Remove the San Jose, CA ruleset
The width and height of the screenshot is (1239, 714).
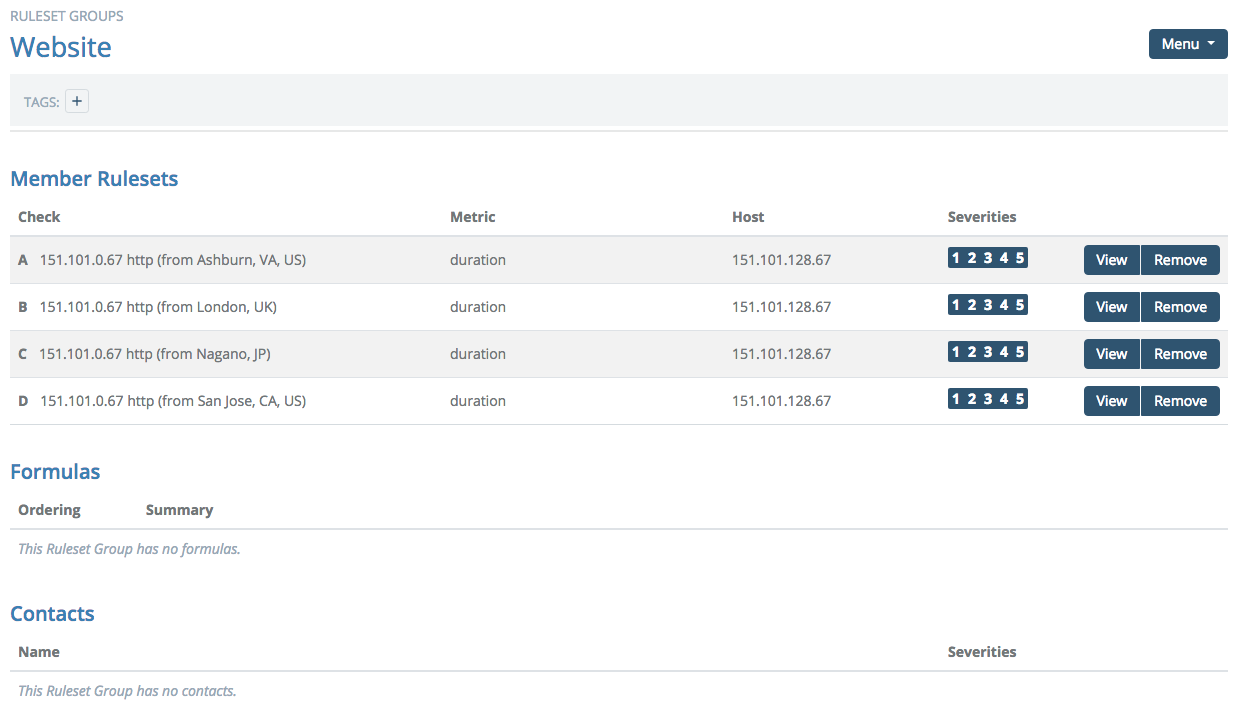click(x=1180, y=400)
